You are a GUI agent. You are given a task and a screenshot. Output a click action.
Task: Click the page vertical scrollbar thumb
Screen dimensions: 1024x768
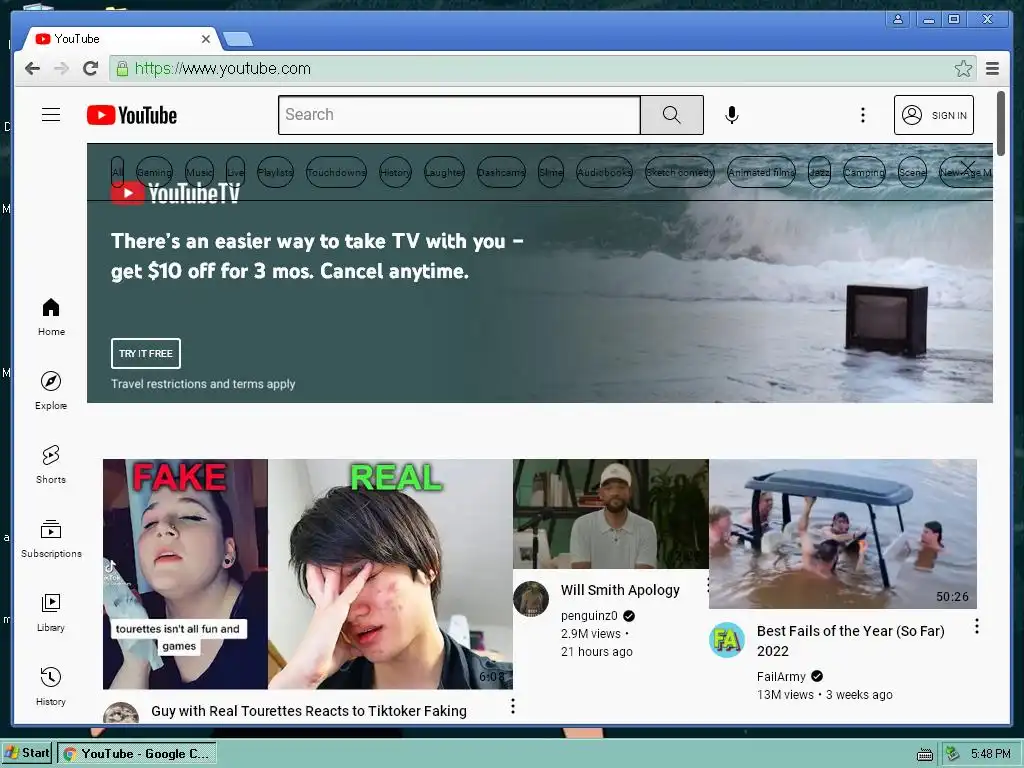[x=1001, y=123]
